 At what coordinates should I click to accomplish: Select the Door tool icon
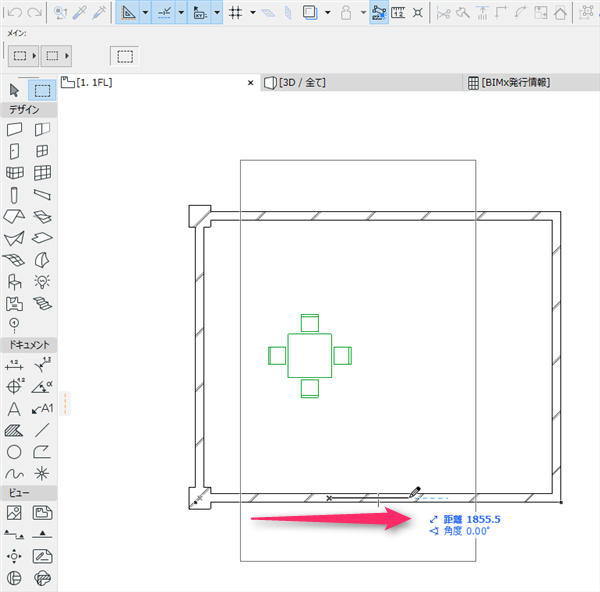click(14, 152)
